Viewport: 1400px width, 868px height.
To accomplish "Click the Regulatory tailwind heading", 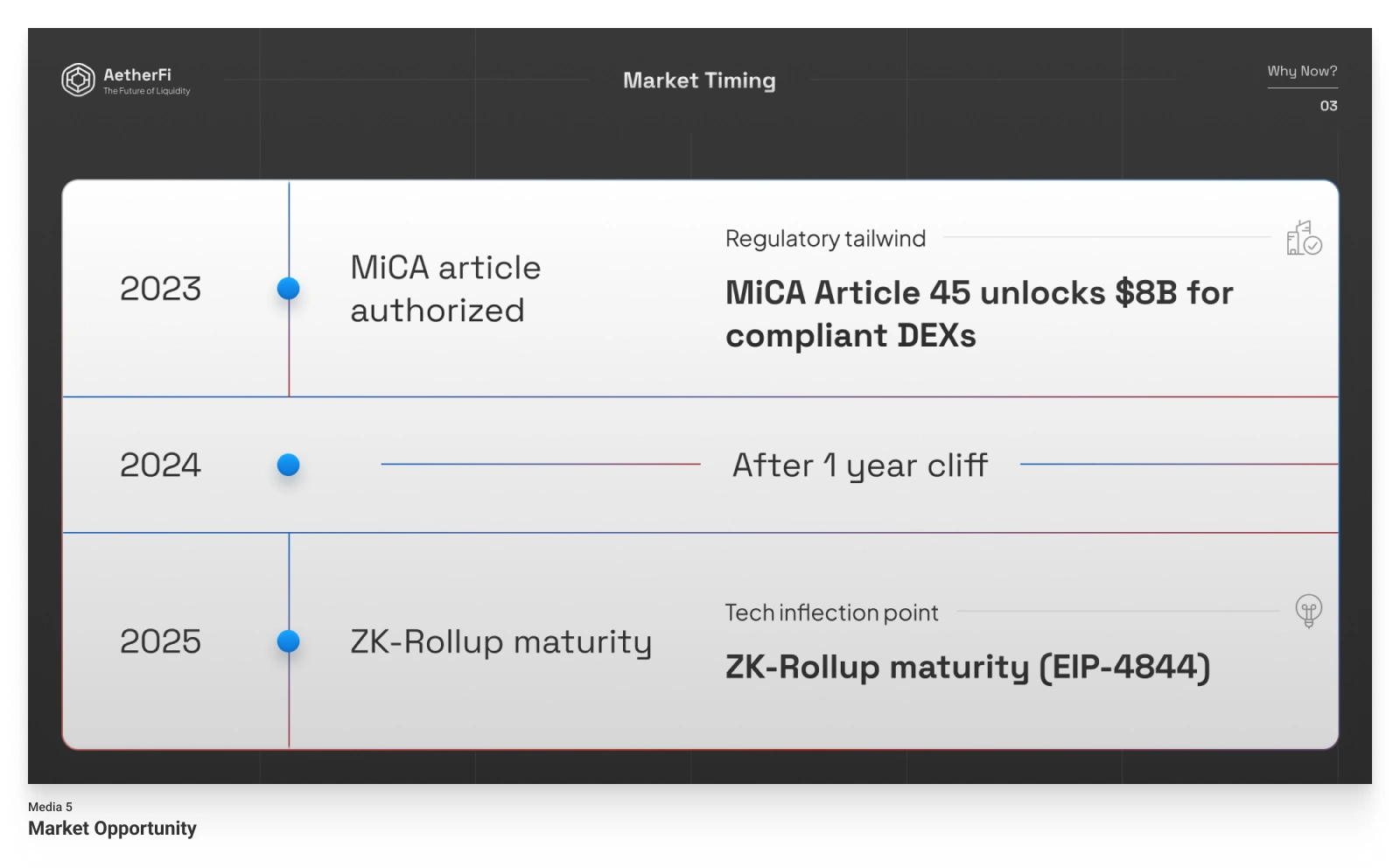I will click(825, 239).
